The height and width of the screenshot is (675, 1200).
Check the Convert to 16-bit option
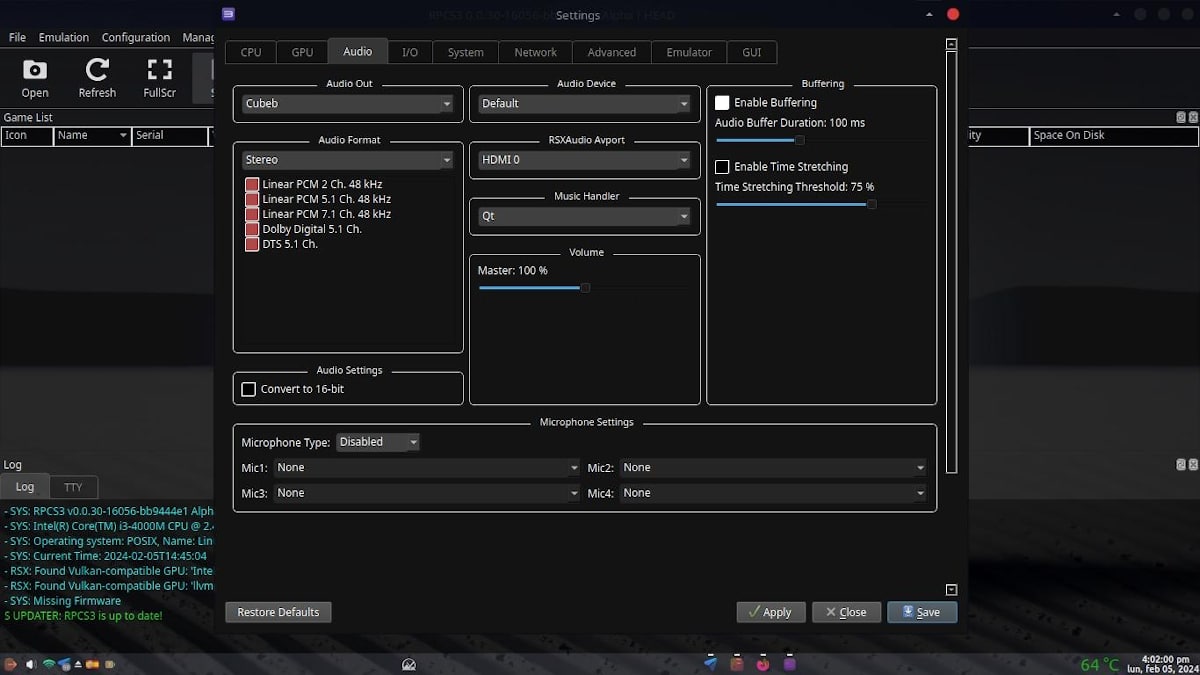248,389
